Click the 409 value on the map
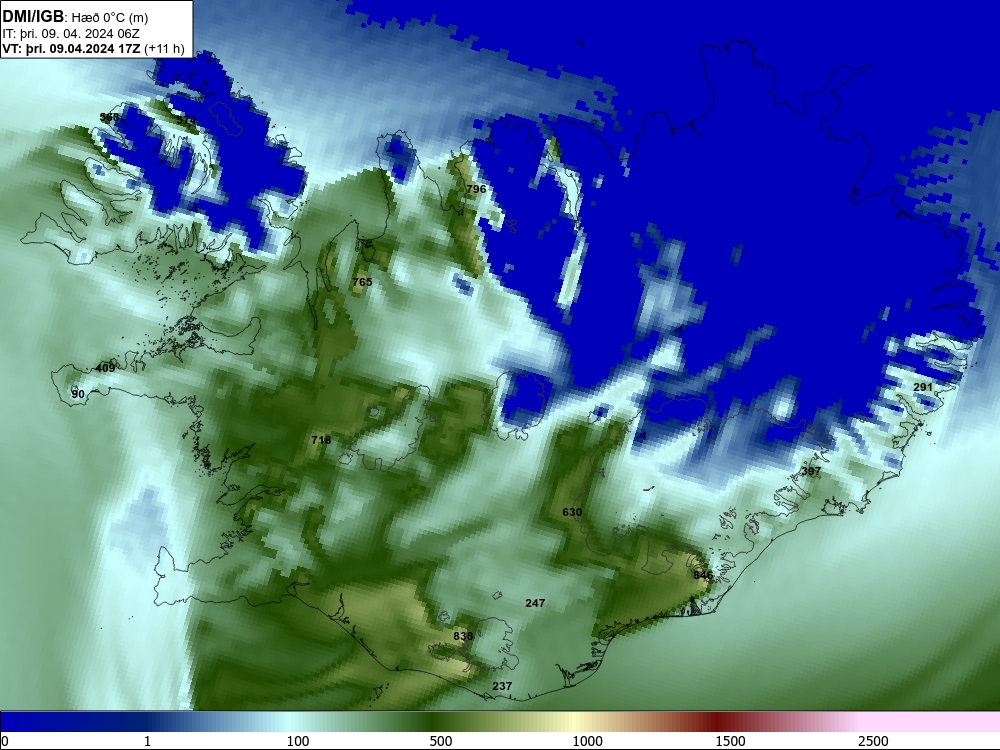The image size is (1000, 750). [105, 368]
